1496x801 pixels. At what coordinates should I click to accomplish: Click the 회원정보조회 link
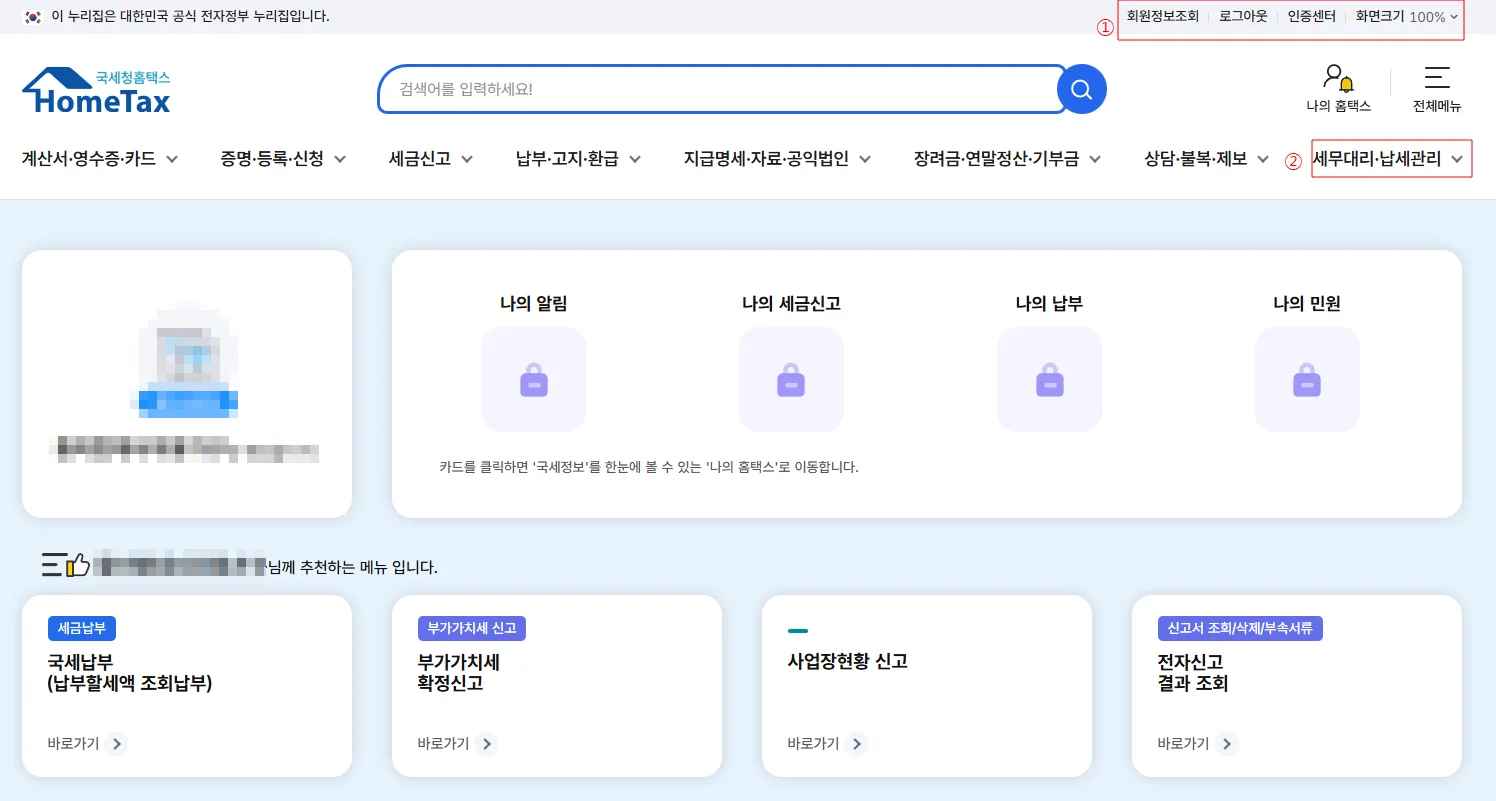coord(1162,17)
